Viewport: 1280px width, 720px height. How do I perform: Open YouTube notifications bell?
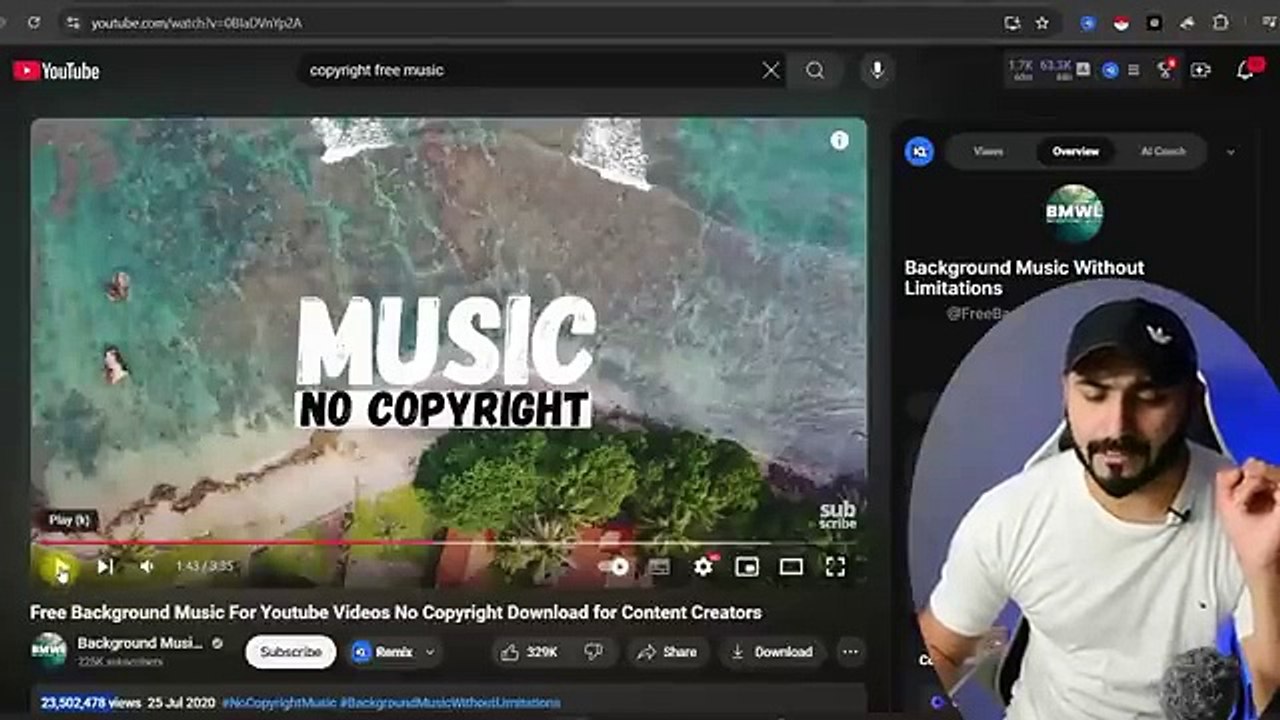[x=1246, y=70]
